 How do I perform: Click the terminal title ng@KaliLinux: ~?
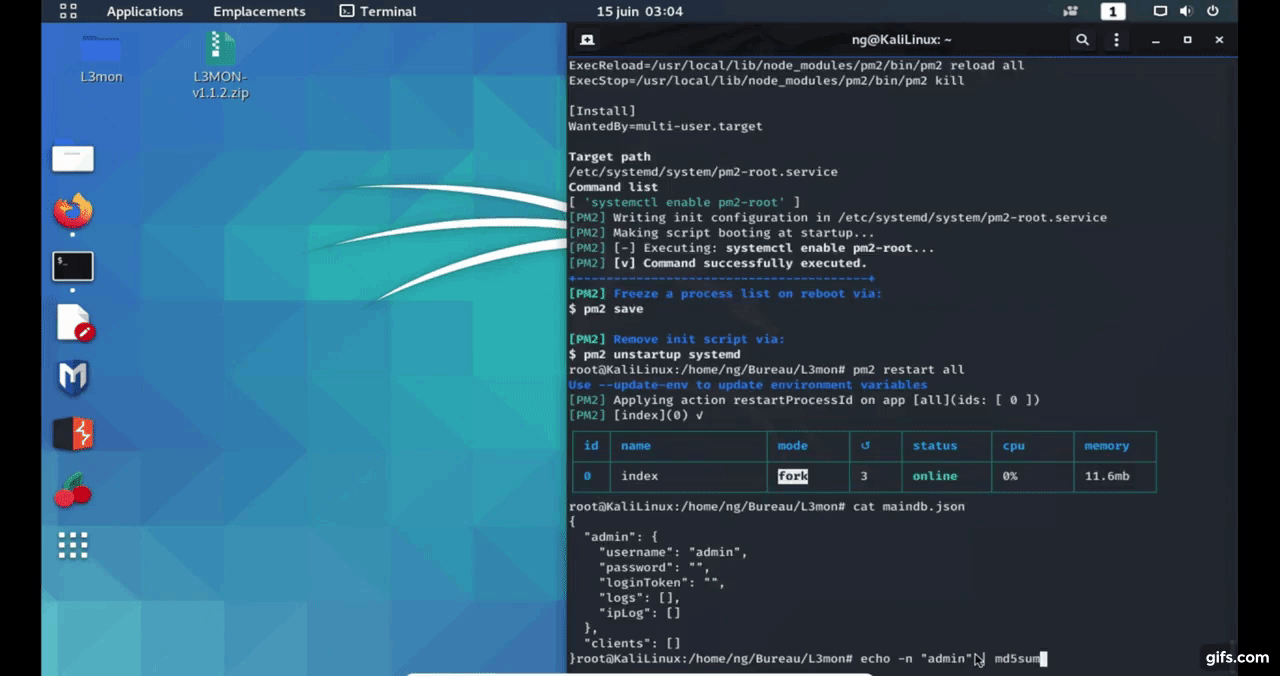coord(901,40)
